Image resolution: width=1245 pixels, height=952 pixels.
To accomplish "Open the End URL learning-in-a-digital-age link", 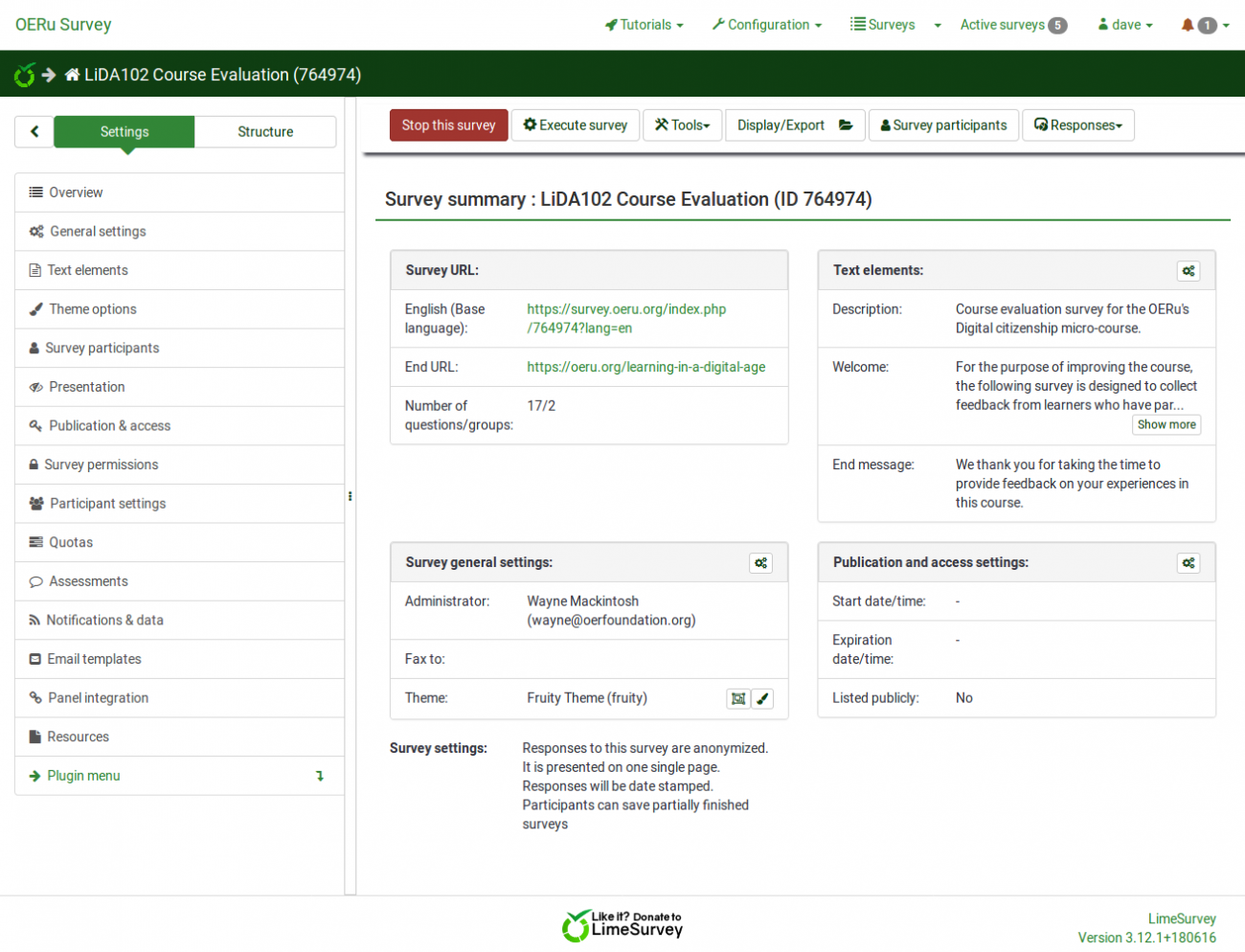I will 646,367.
